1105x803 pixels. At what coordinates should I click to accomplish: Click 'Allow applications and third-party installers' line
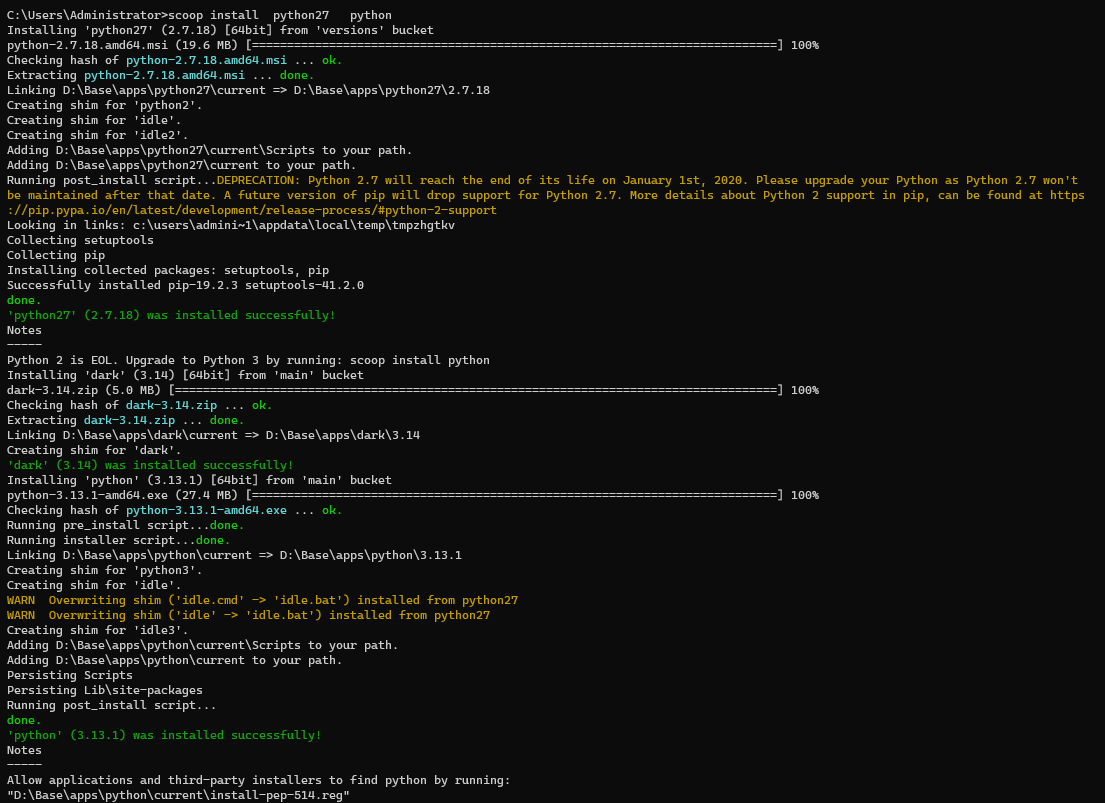259,780
